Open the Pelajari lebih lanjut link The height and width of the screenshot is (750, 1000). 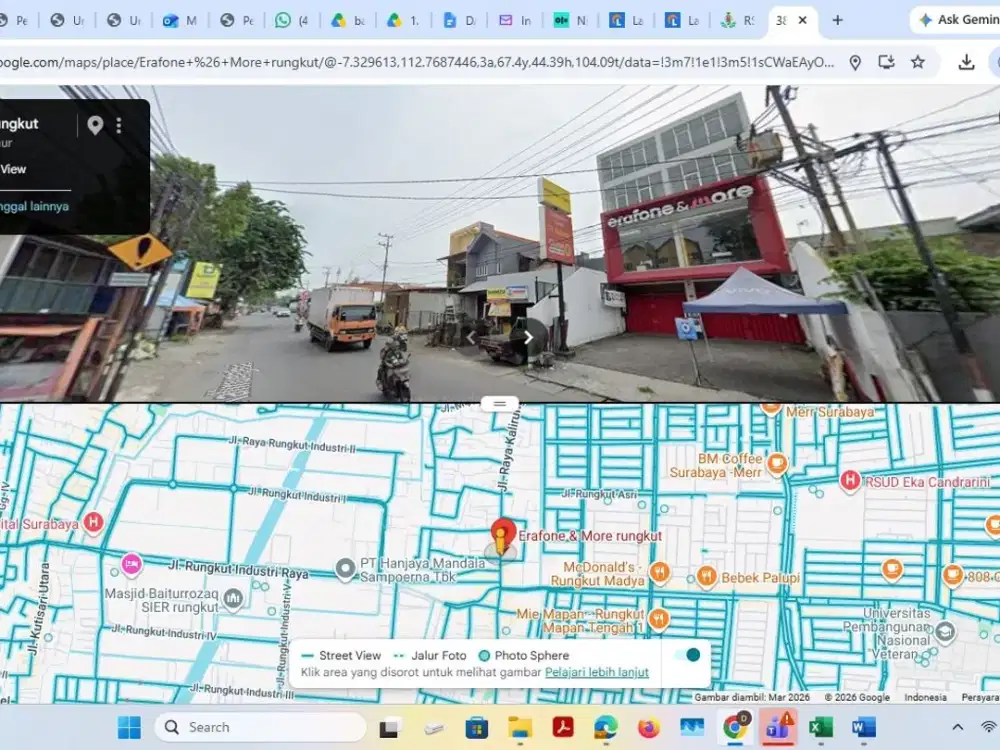(x=596, y=672)
